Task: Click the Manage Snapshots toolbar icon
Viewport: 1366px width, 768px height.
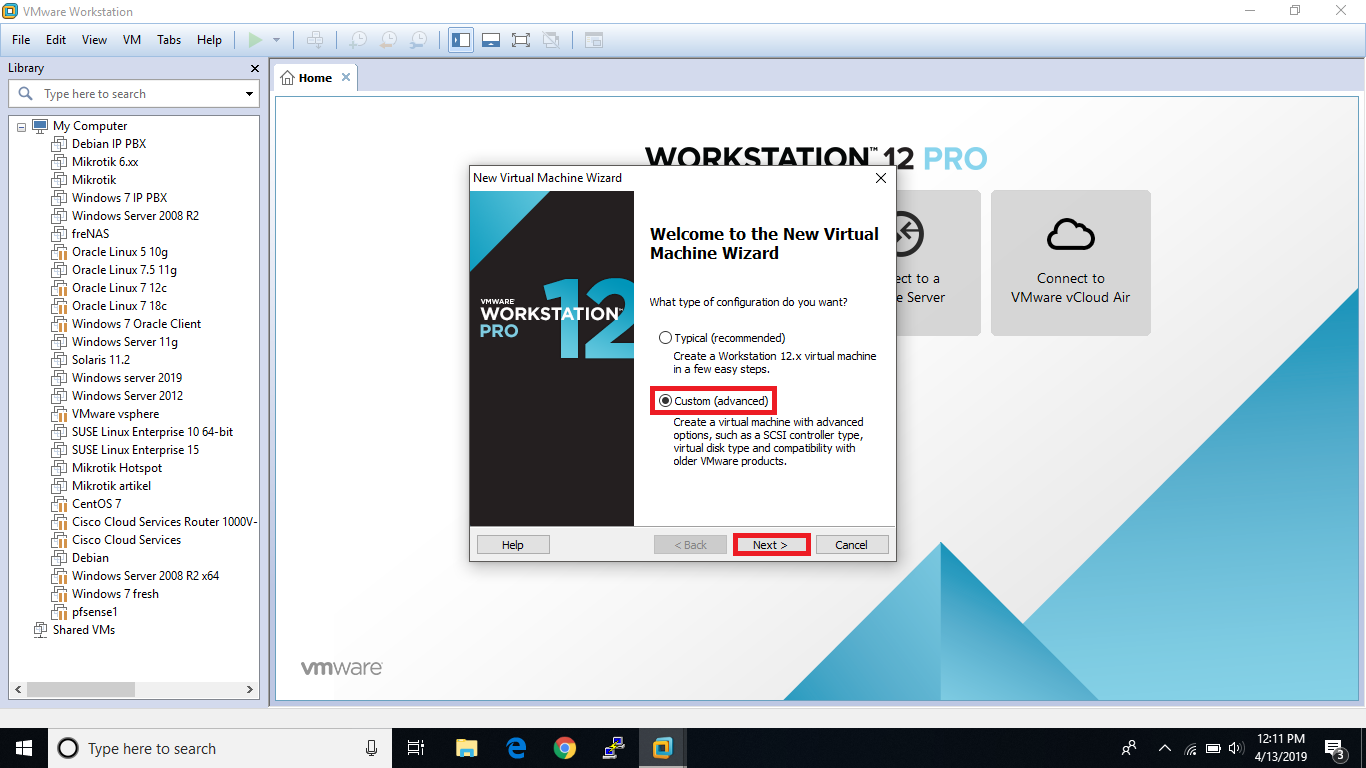Action: (x=419, y=40)
